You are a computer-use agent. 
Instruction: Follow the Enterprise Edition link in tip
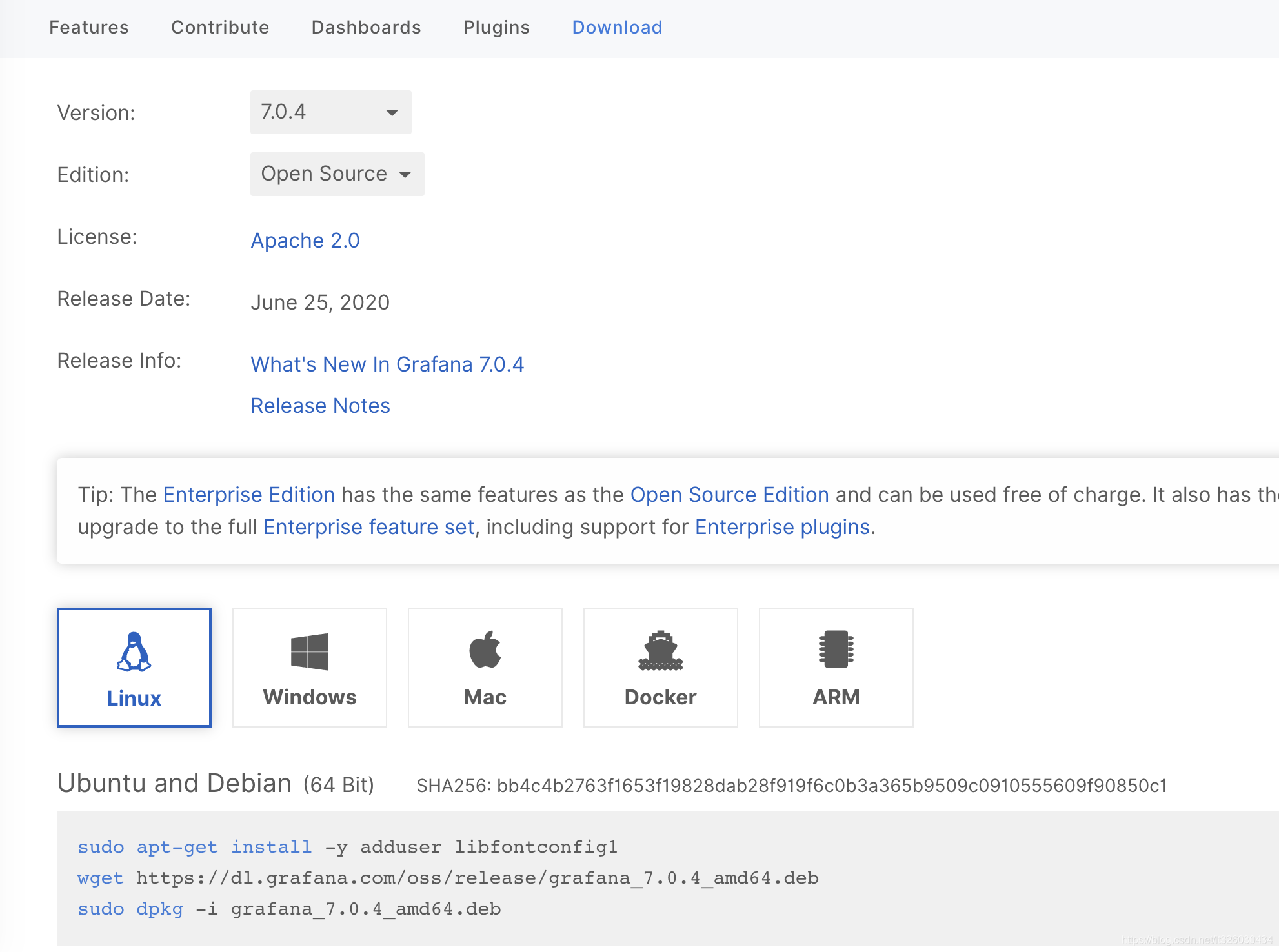click(249, 495)
